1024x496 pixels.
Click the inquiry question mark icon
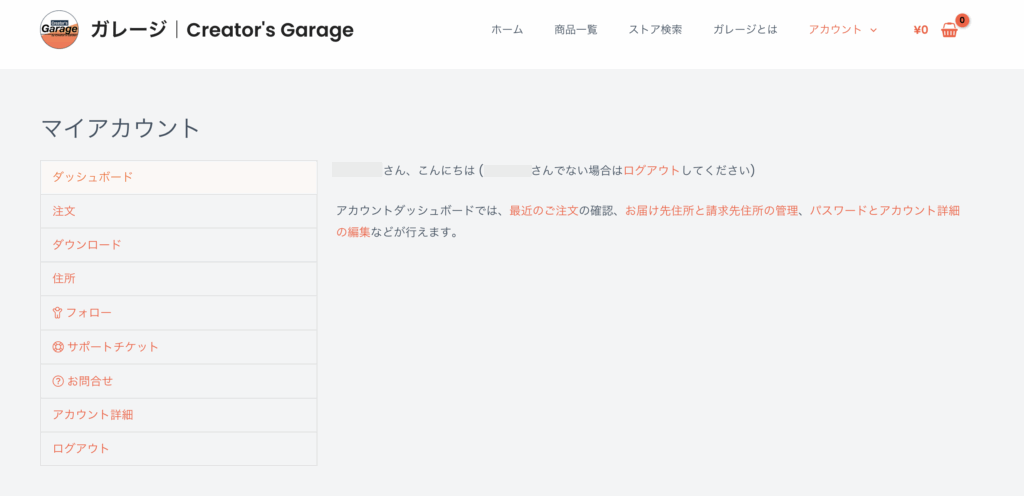(58, 381)
